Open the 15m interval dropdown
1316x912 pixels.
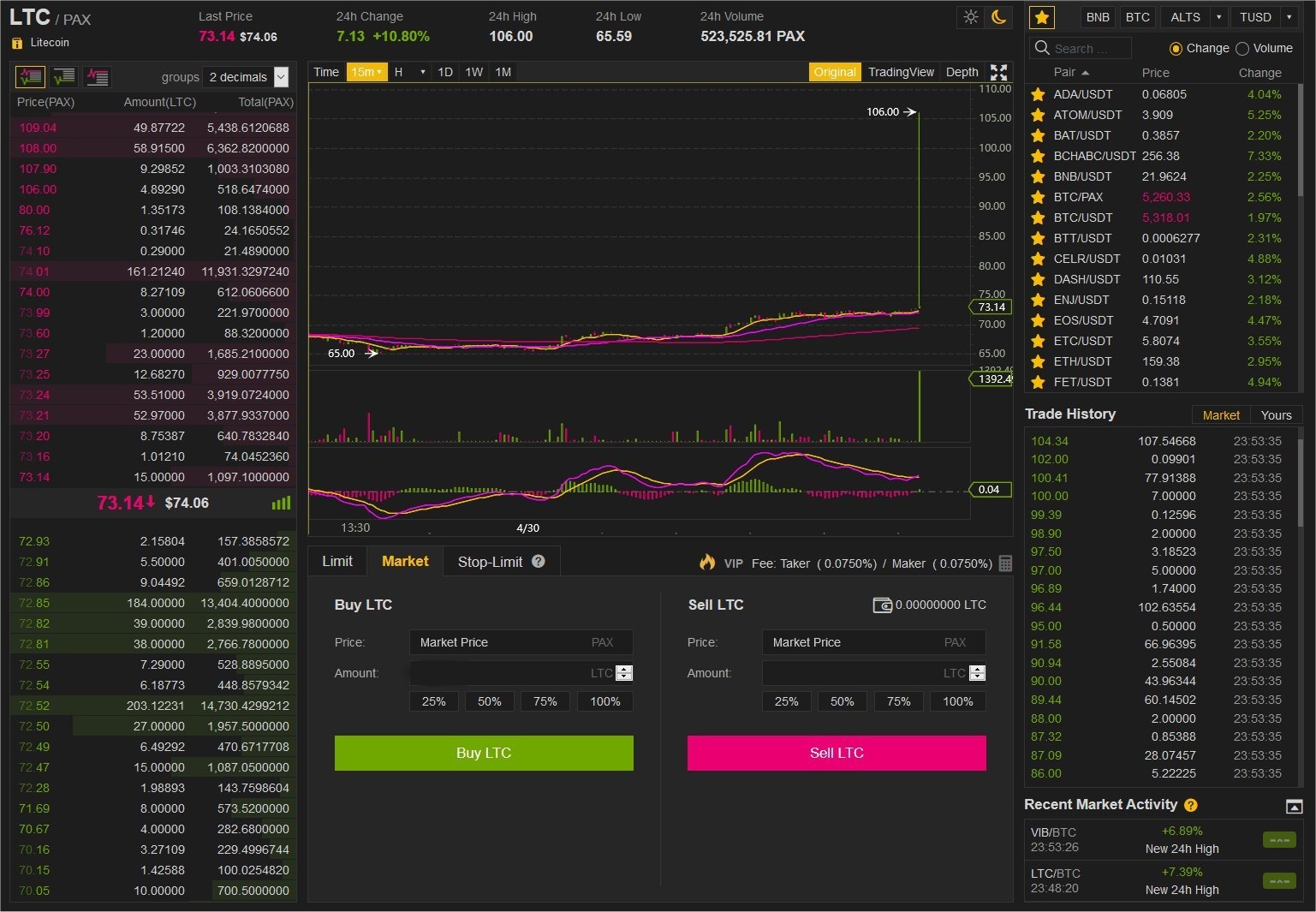[x=366, y=72]
